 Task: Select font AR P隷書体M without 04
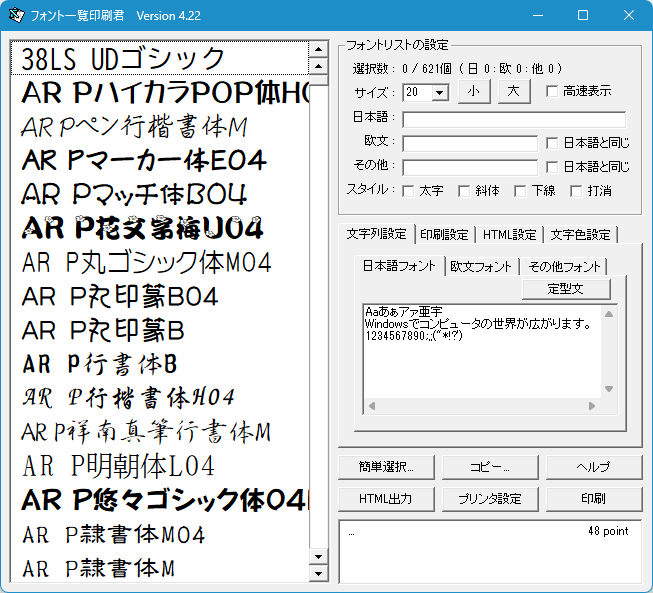point(160,568)
